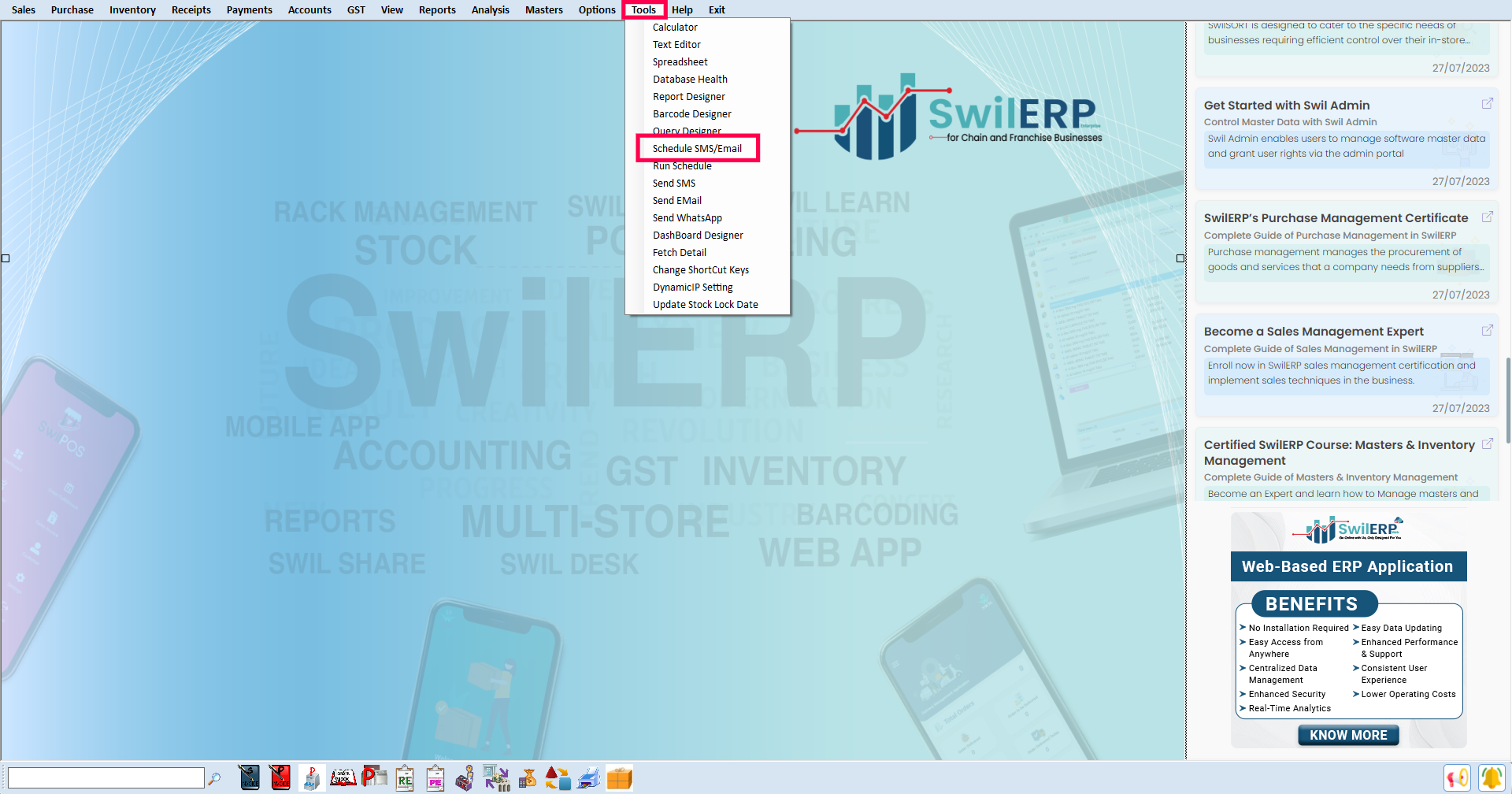Open external link for Get Started with Swil Admin

click(x=1487, y=103)
